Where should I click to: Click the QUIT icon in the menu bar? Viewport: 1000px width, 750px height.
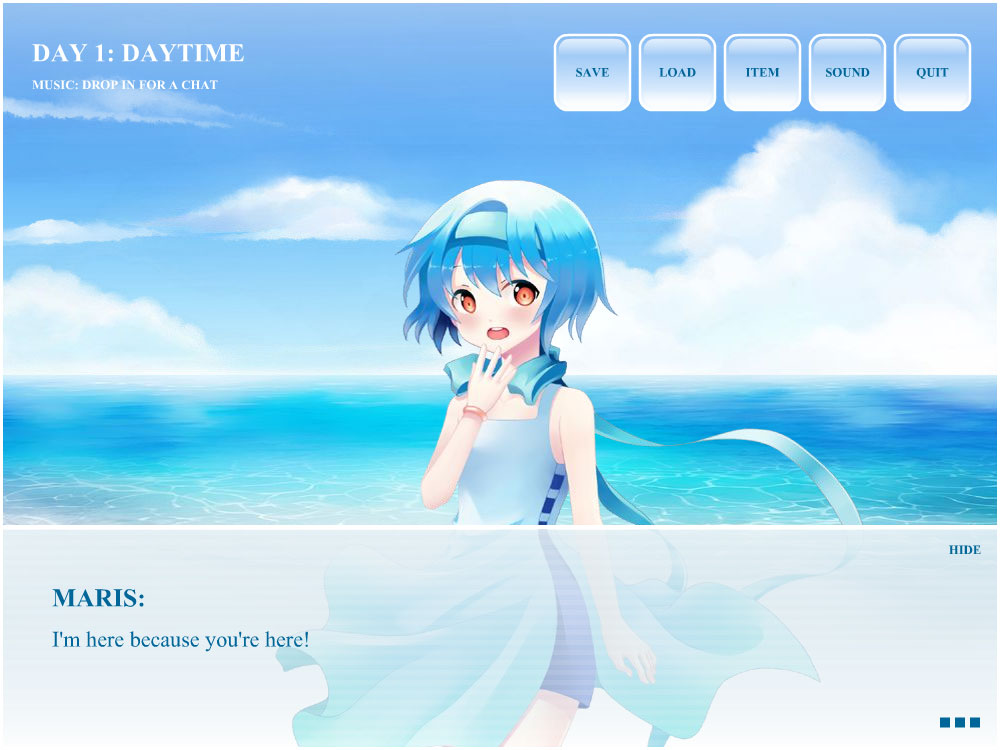(933, 72)
